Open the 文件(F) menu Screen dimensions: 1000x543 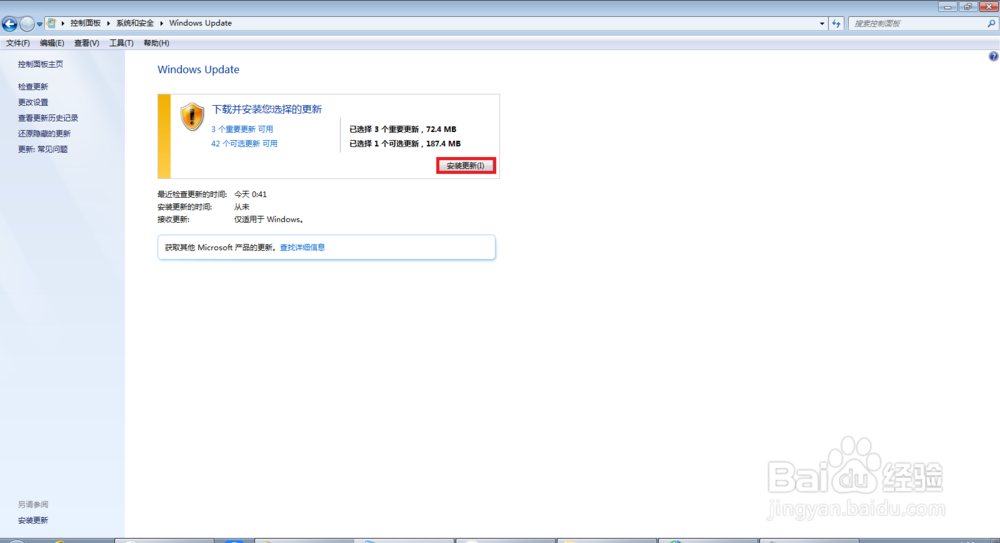(x=18, y=43)
